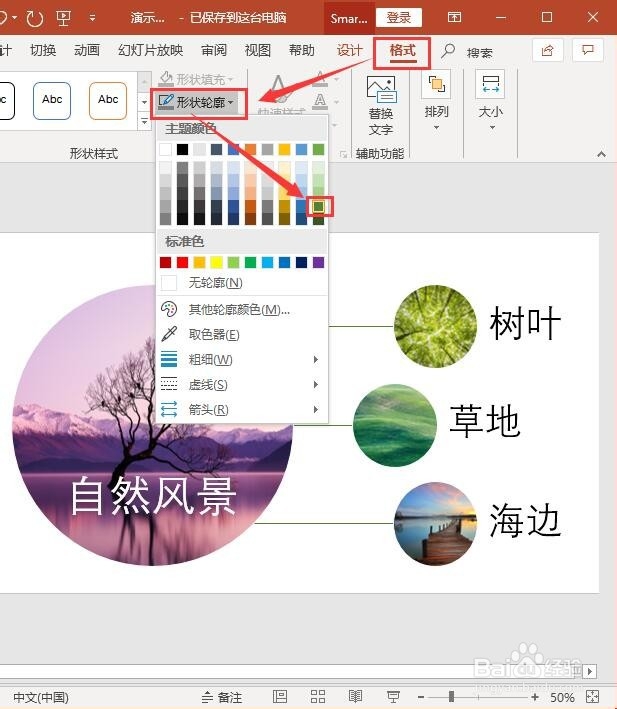This screenshot has height=709, width=617.
Task: Click the share icon button
Action: 547,50
